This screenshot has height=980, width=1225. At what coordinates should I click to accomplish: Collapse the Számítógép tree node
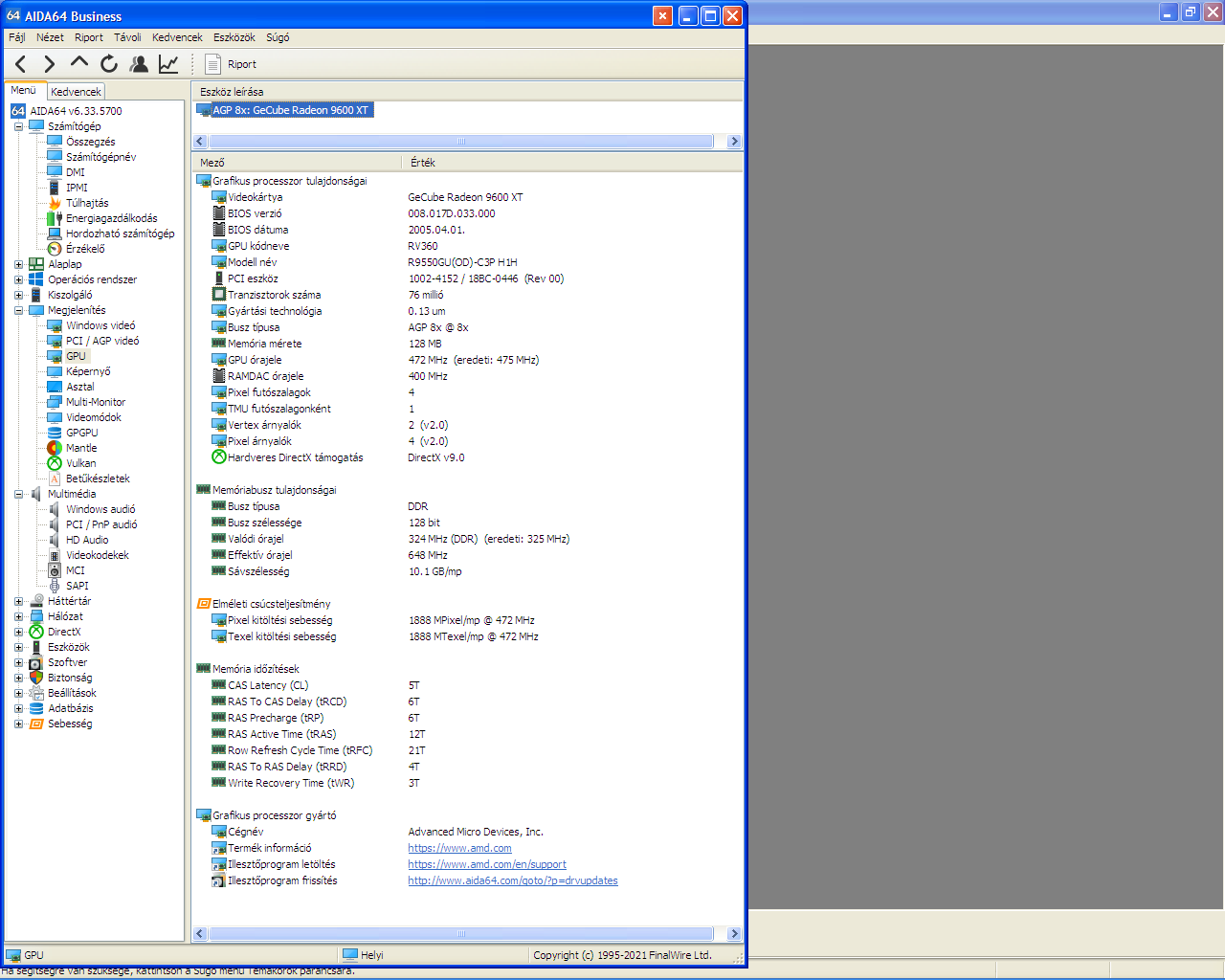click(18, 126)
